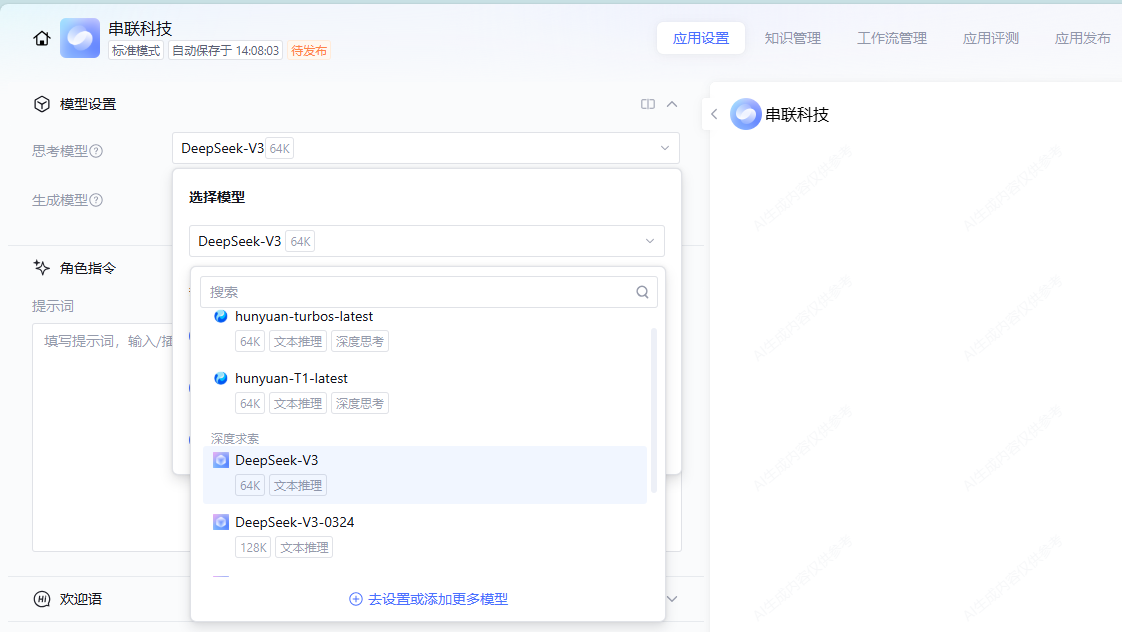The image size is (1122, 632).
Task: Click the search magnifier icon in model list
Action: 643,292
